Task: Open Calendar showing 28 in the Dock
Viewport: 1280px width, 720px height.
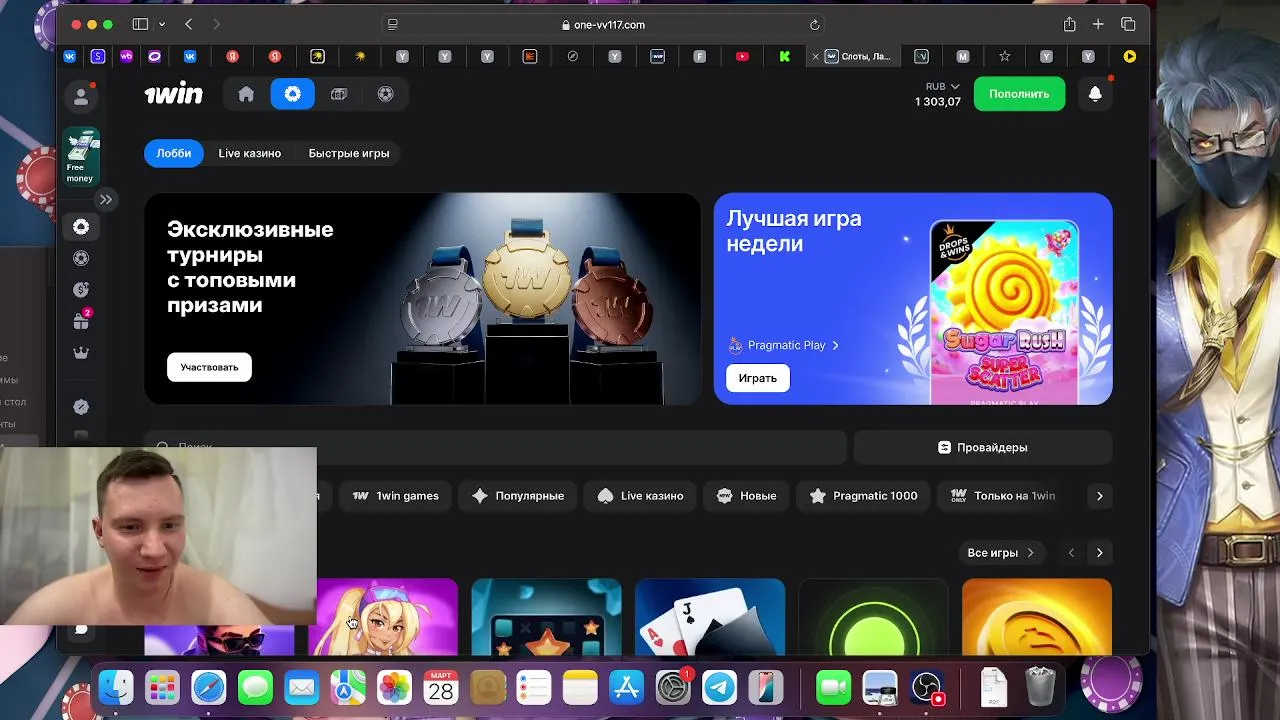Action: coord(441,687)
